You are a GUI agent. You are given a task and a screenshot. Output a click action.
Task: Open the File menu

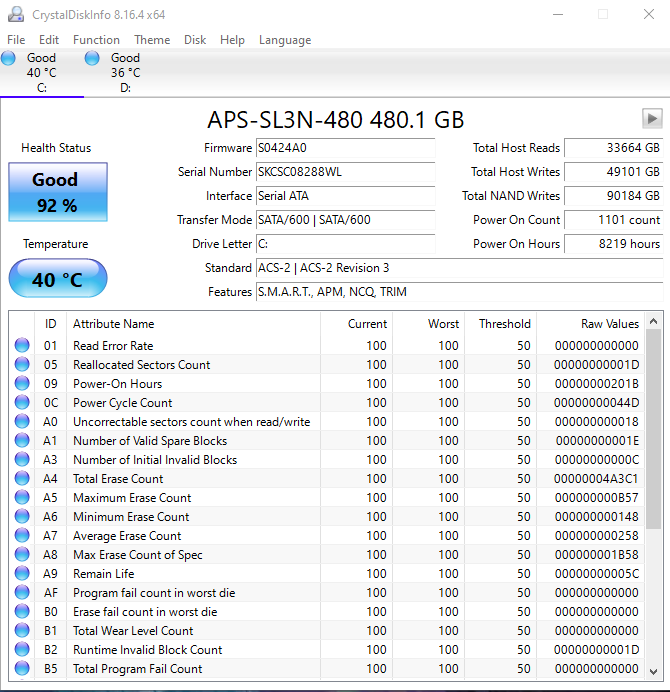[16, 40]
